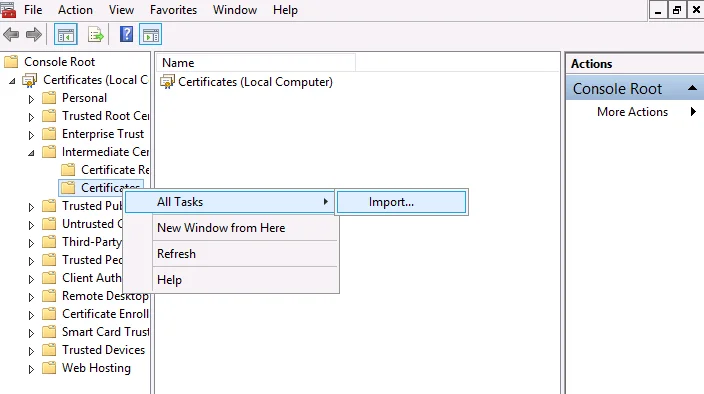Screen dimensions: 704x394
Task: Collapse the Intermediate Certification node arrow
Action: tap(31, 153)
